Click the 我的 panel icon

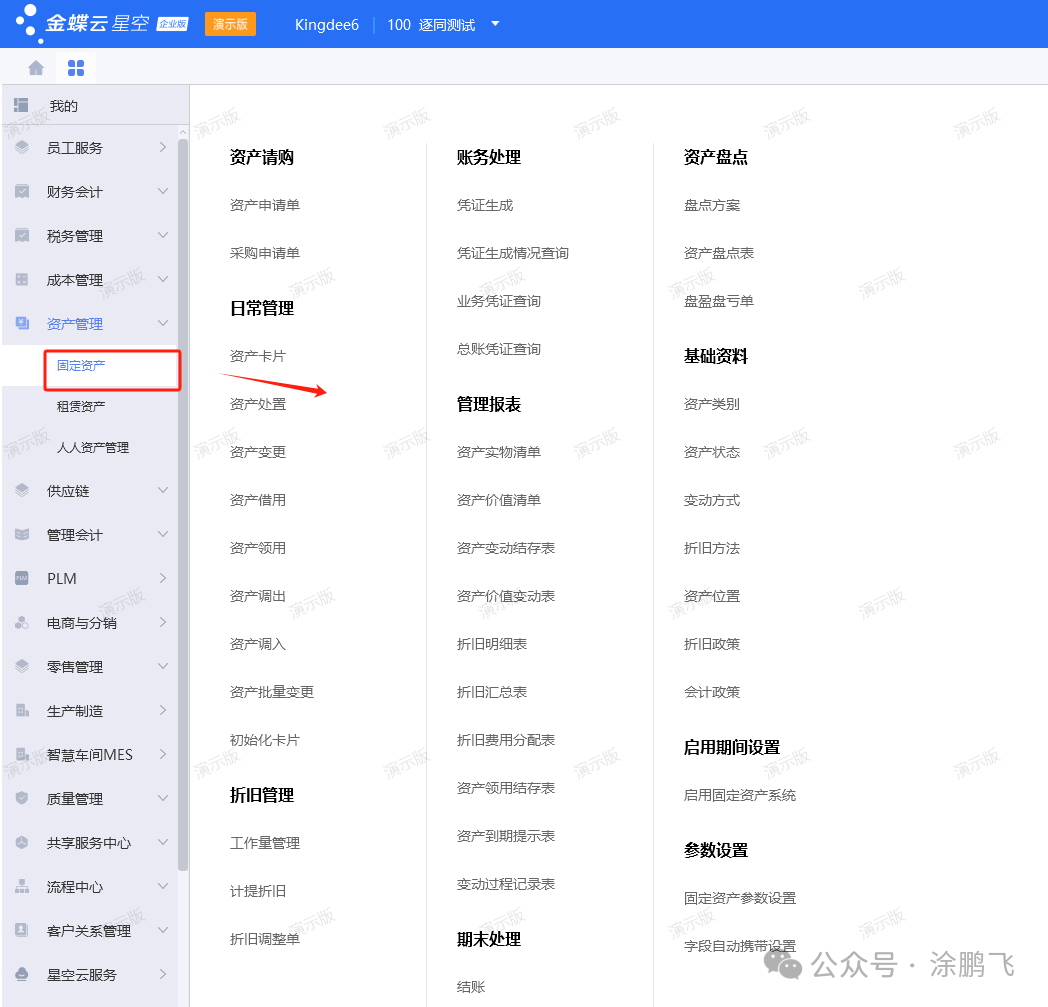coord(21,105)
